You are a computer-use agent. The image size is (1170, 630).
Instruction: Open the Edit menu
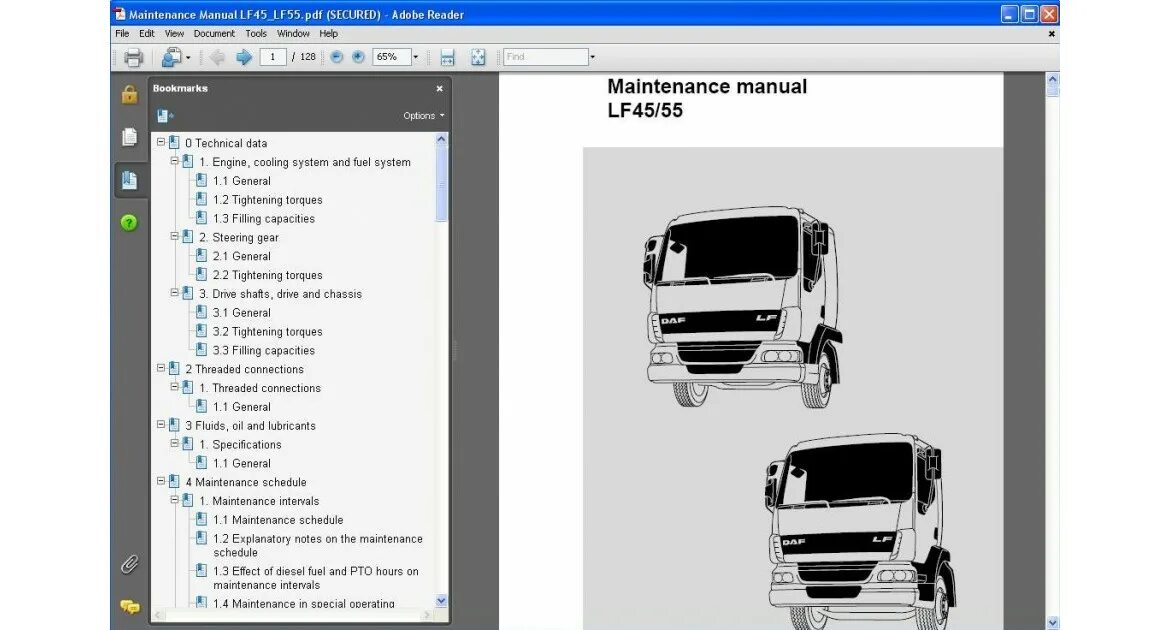tap(147, 34)
